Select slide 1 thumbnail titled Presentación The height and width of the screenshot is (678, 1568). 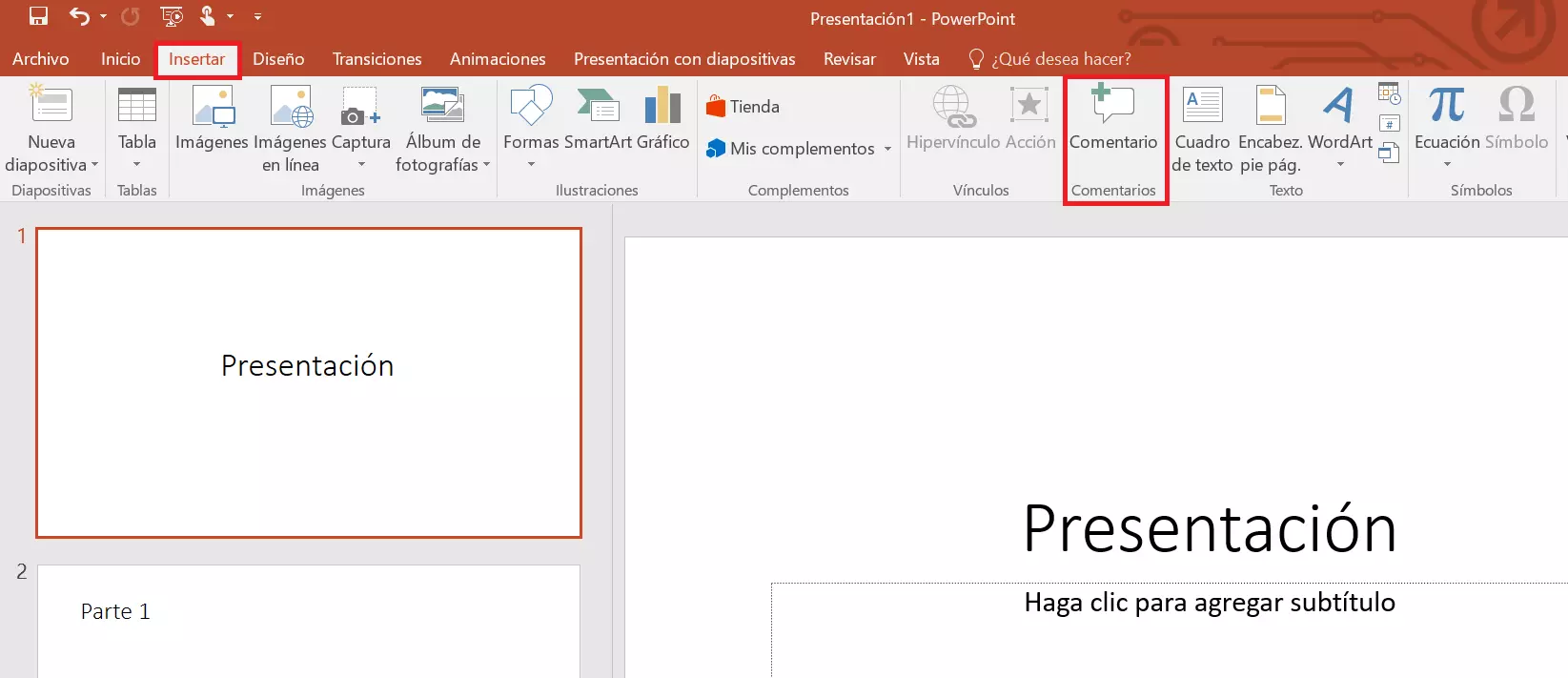(309, 382)
